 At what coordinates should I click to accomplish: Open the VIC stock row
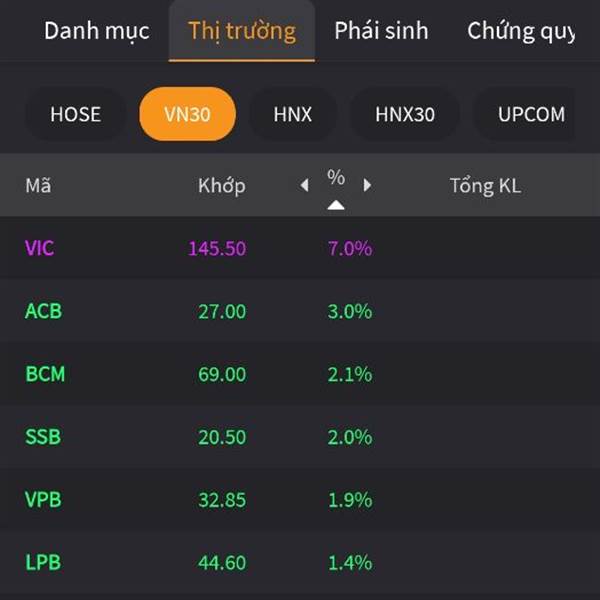300,248
